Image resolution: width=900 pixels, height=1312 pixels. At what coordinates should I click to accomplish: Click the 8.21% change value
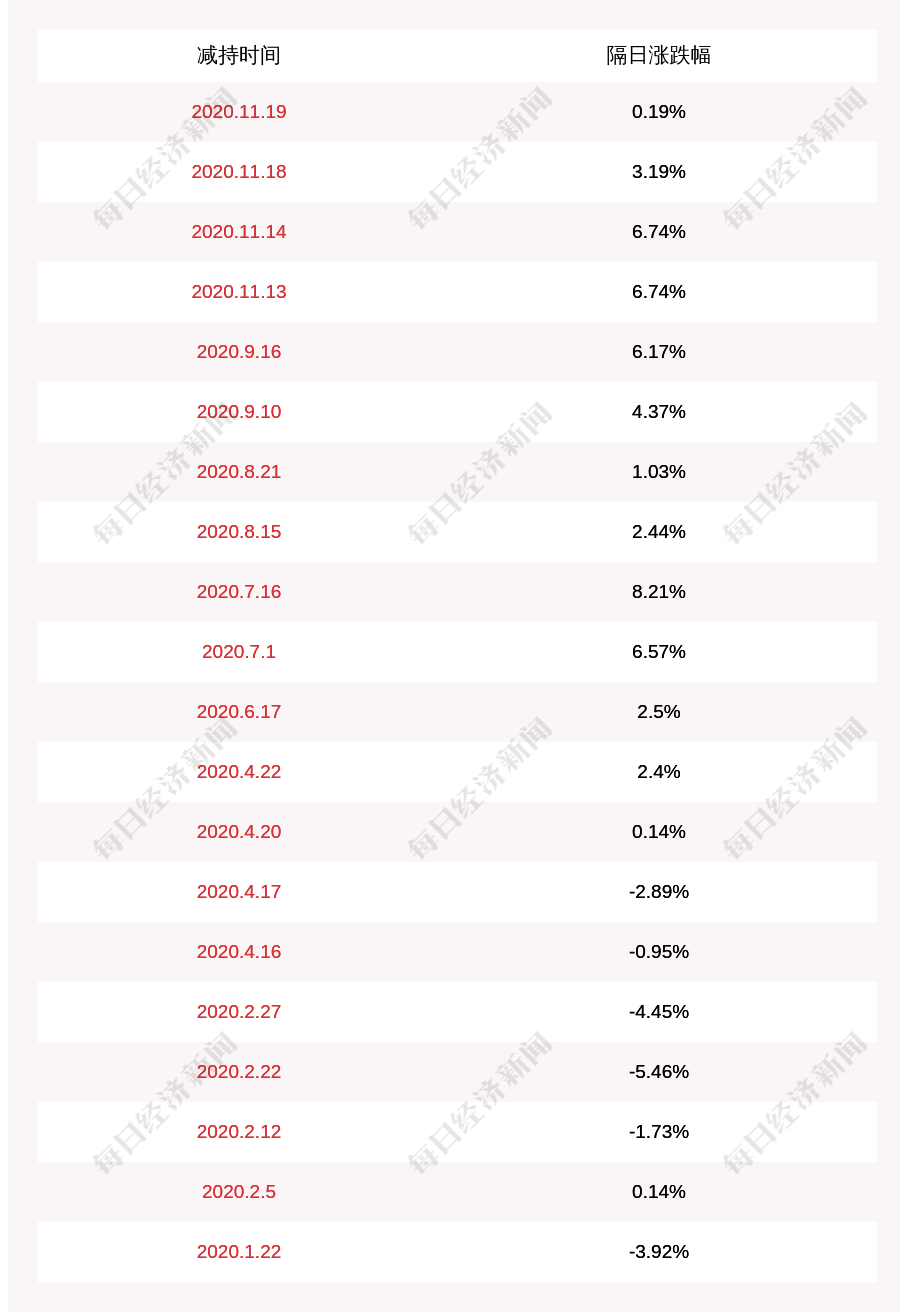[x=658, y=591]
